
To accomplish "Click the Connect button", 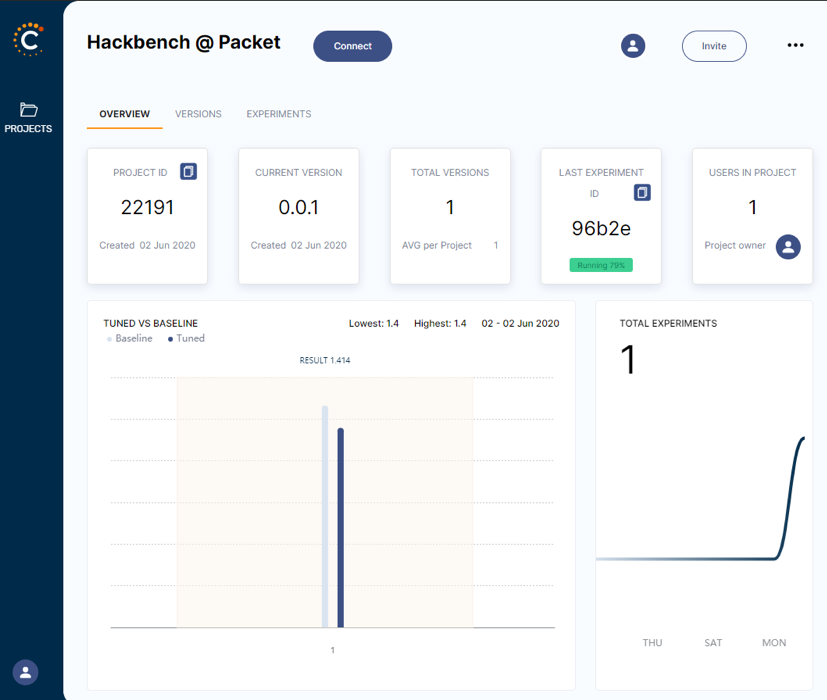I will point(352,46).
